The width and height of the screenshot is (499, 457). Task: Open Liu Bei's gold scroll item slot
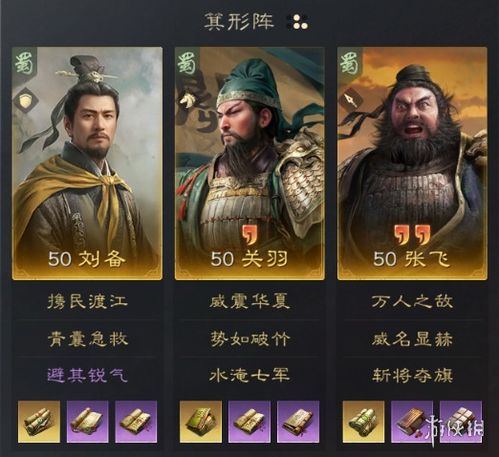[x=39, y=422]
